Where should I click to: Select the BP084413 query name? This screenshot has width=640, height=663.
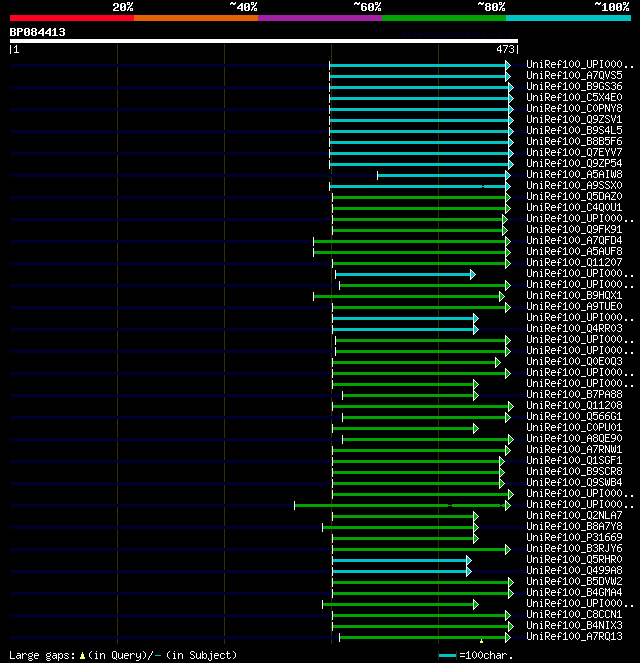click(x=38, y=33)
